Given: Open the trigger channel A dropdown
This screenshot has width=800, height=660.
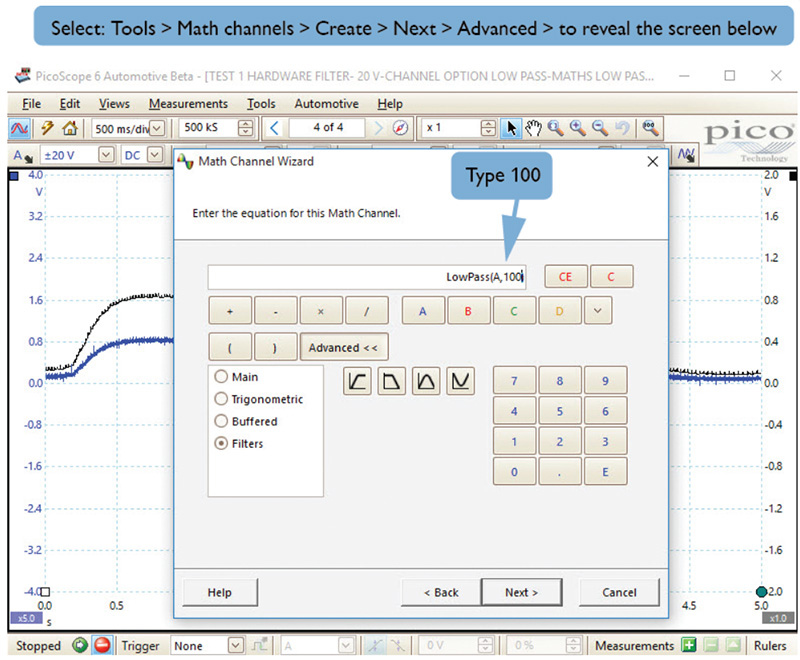Looking at the screenshot, I should (345, 645).
